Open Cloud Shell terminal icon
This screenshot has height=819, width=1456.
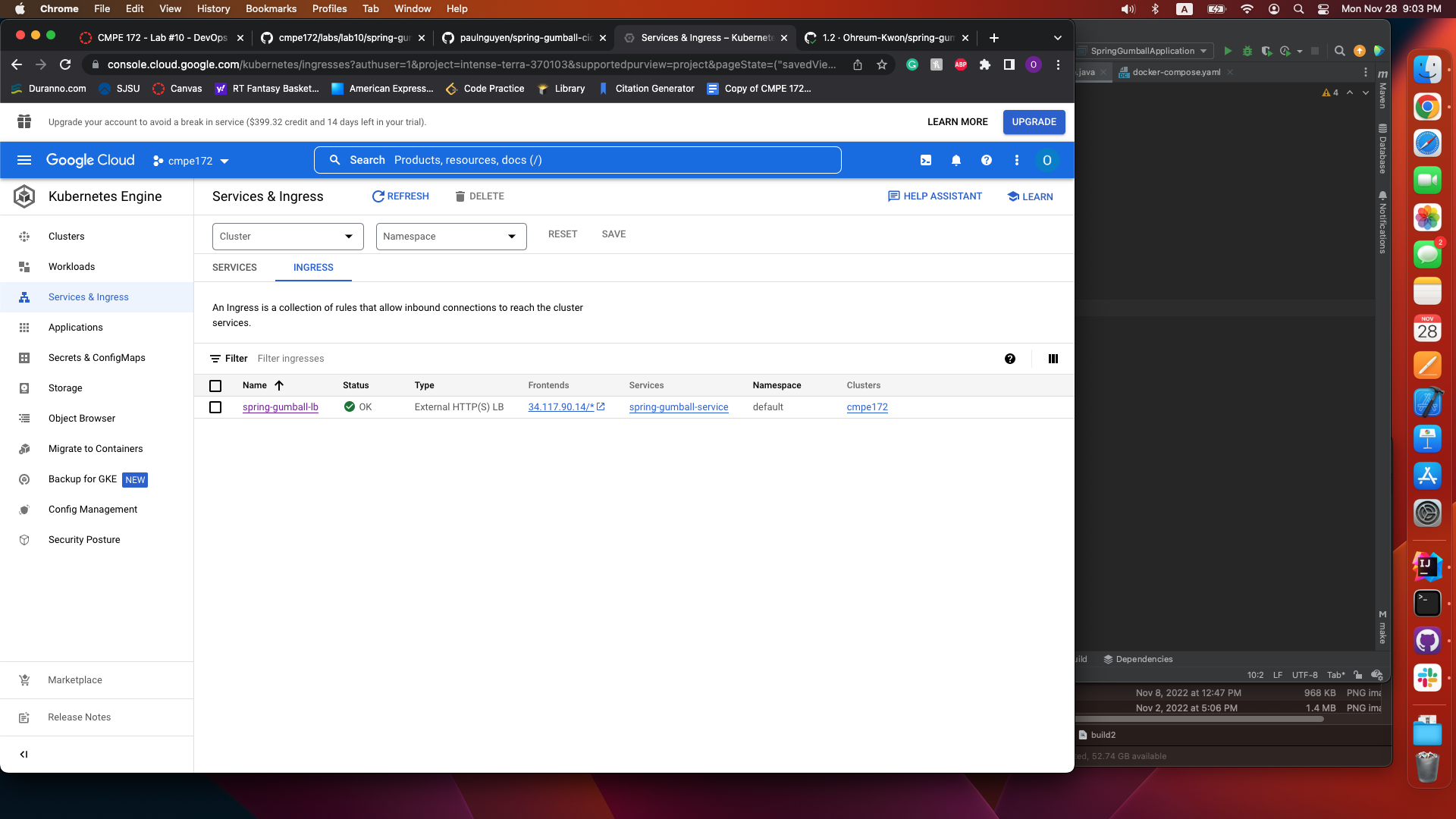[926, 161]
